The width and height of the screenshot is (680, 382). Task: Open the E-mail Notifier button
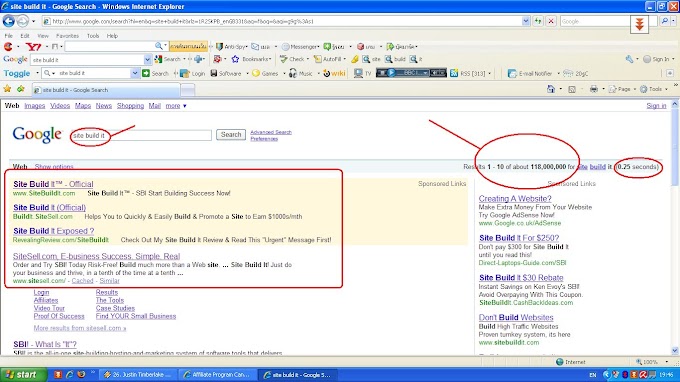click(530, 73)
